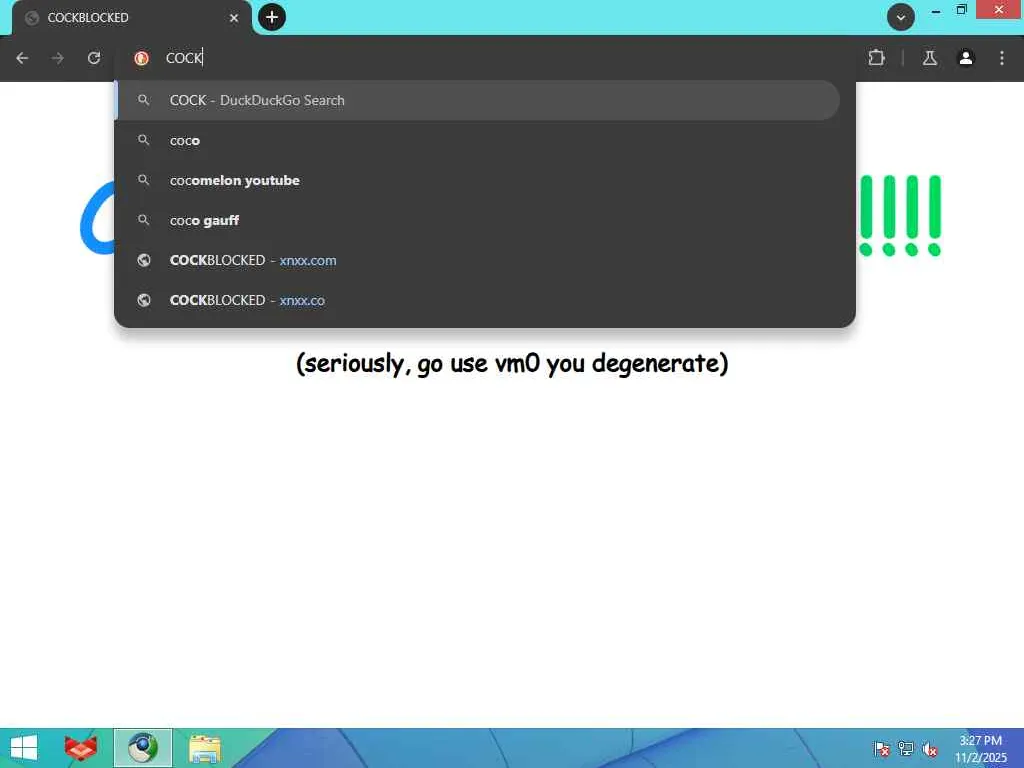Click the browser forward arrow

[58, 58]
